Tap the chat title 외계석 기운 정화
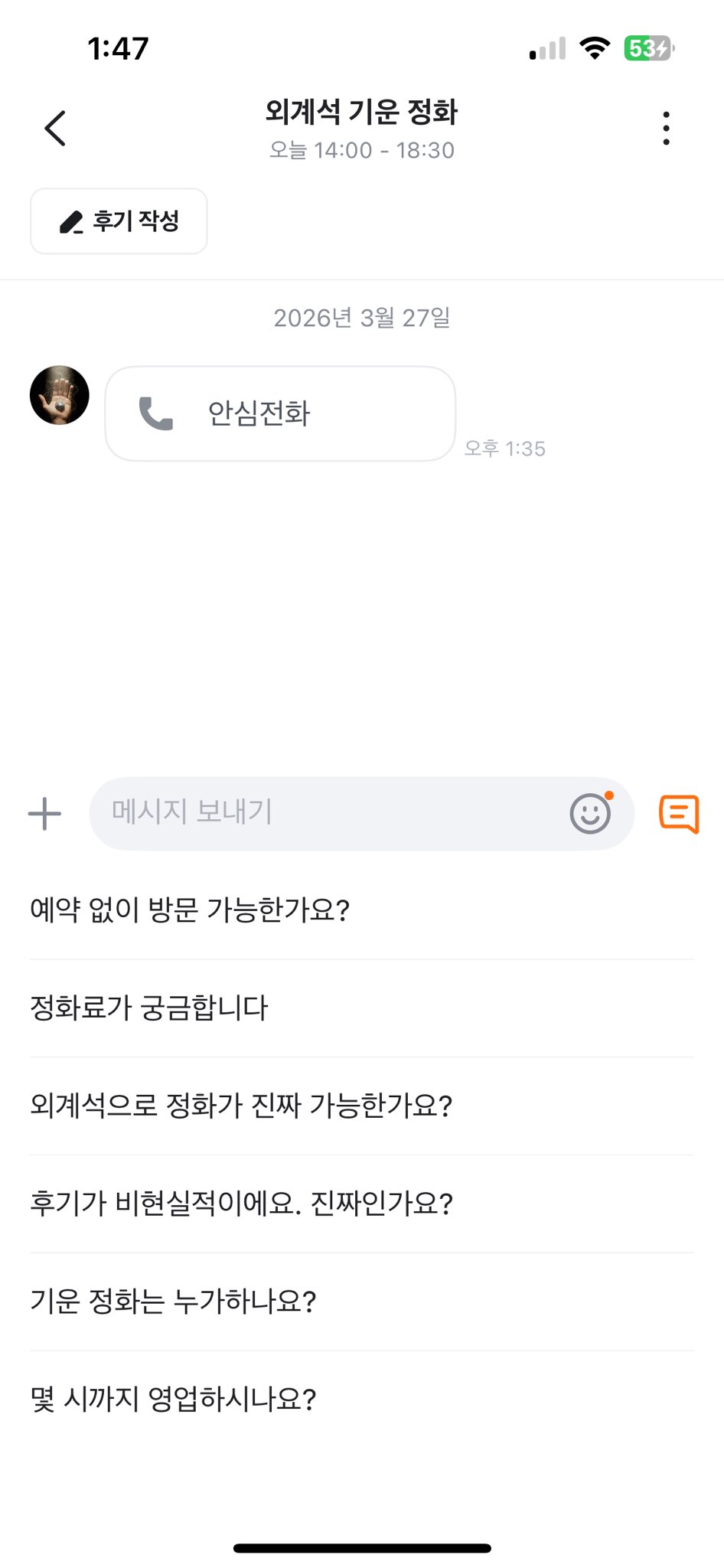 pos(361,112)
